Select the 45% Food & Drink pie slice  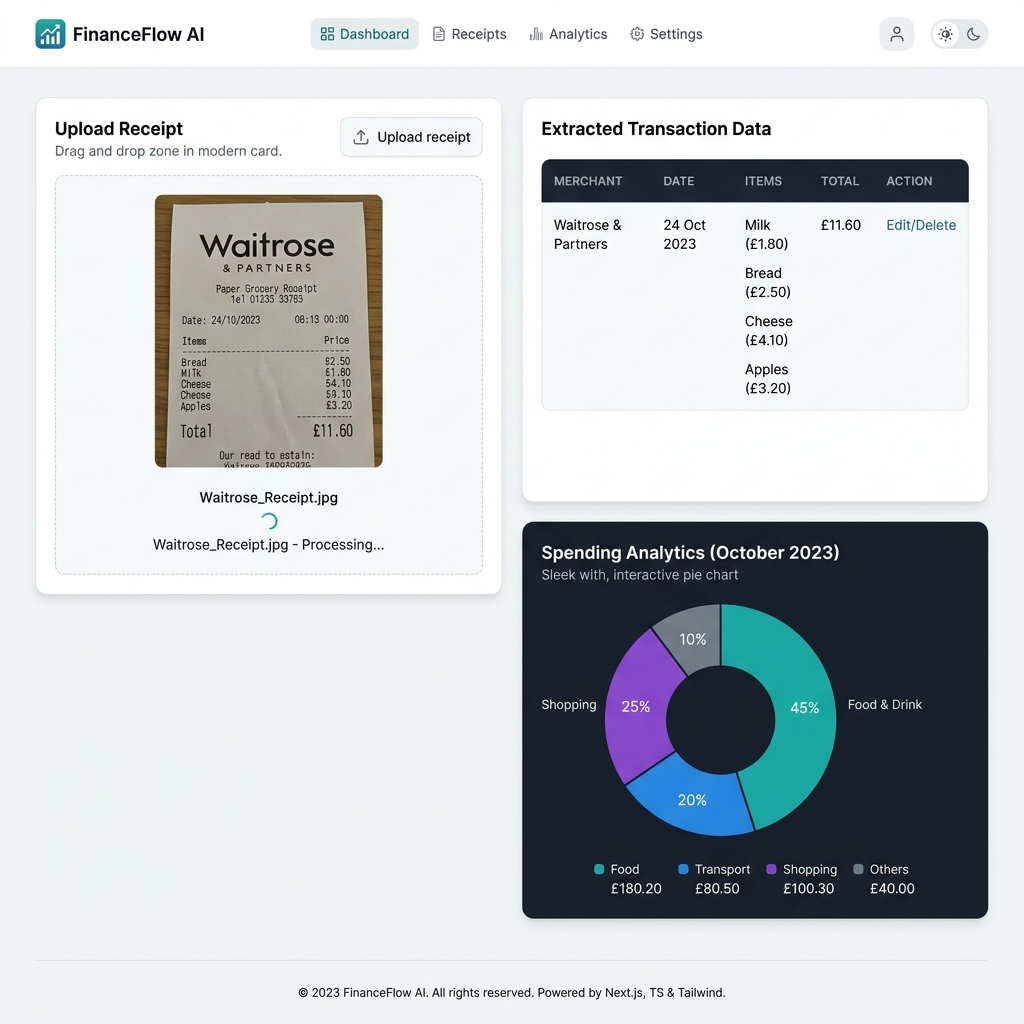(x=805, y=708)
